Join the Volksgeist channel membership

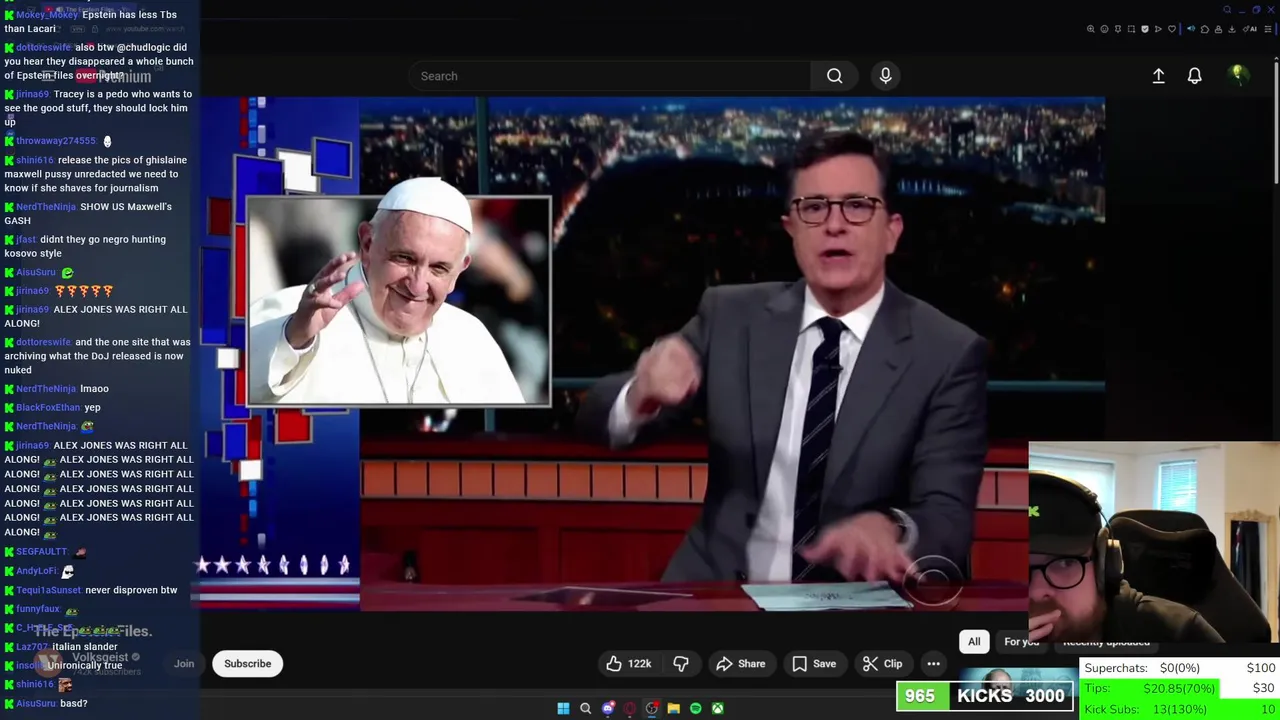coord(184,664)
